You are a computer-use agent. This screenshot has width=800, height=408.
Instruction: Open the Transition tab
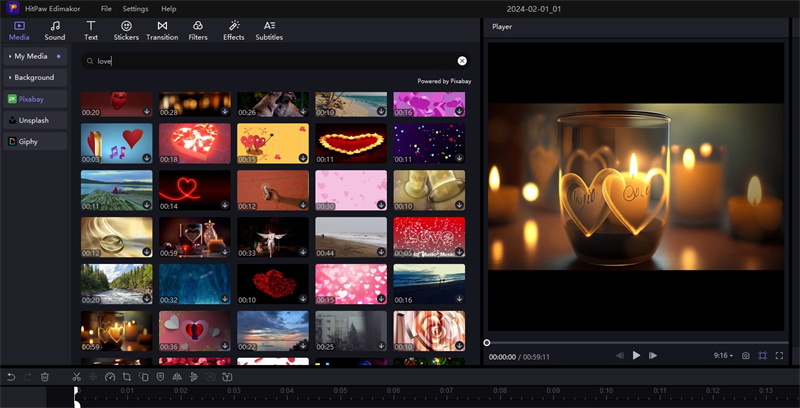pos(162,31)
